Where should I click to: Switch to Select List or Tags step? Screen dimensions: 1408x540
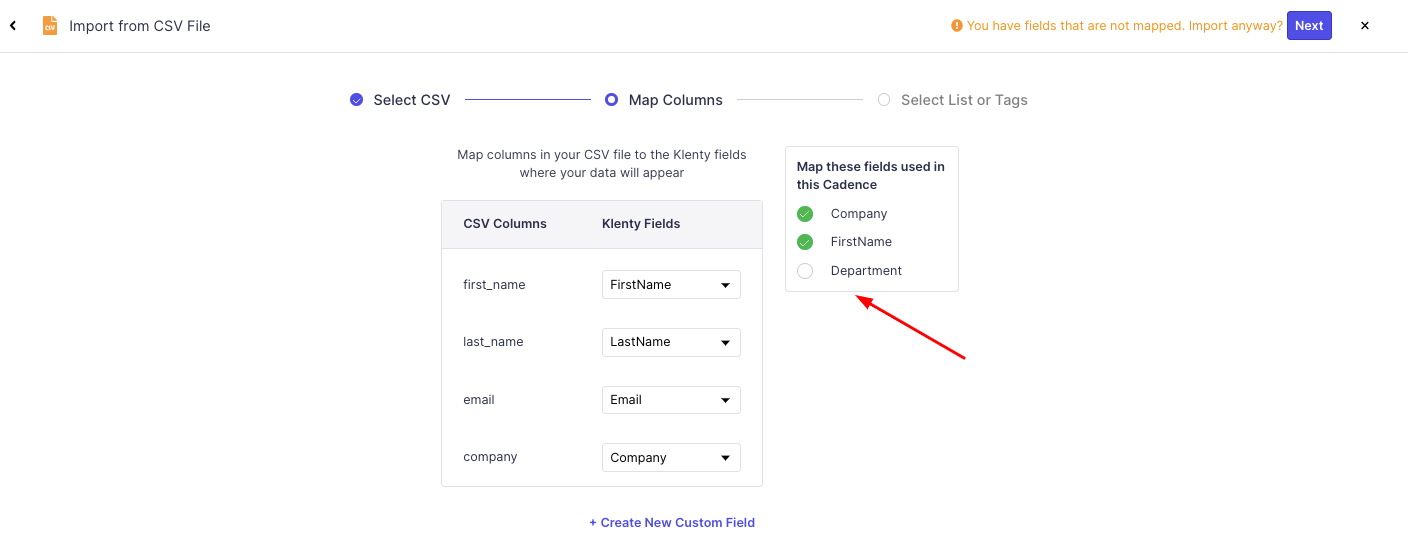coord(964,100)
